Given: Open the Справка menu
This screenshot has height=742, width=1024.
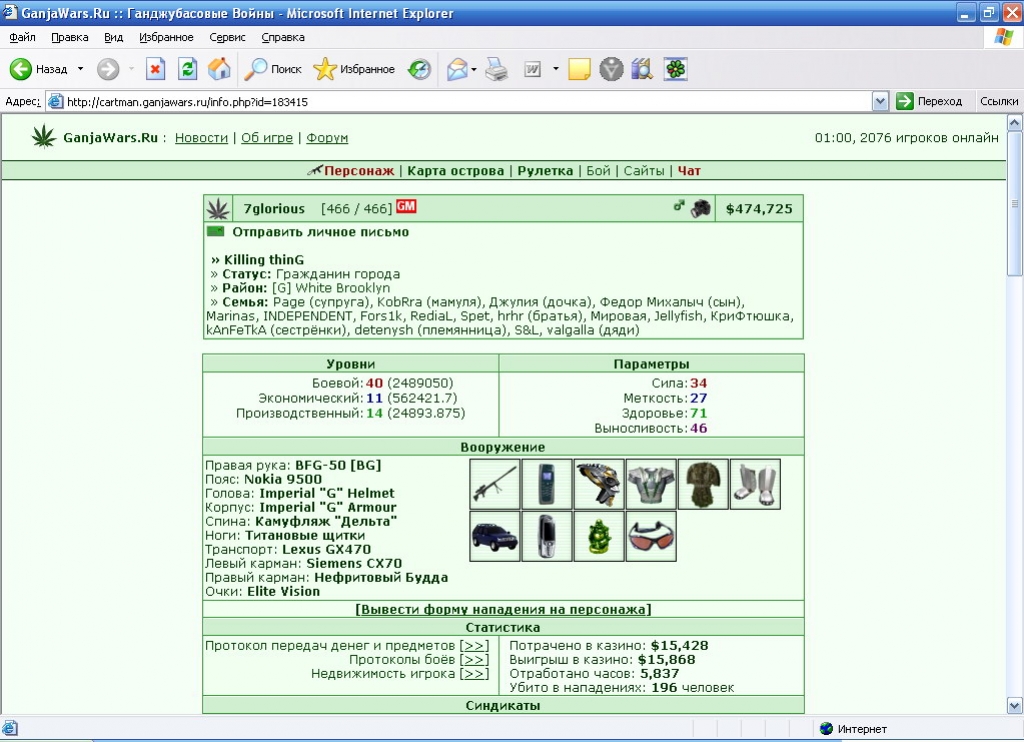Looking at the screenshot, I should pyautogui.click(x=283, y=37).
